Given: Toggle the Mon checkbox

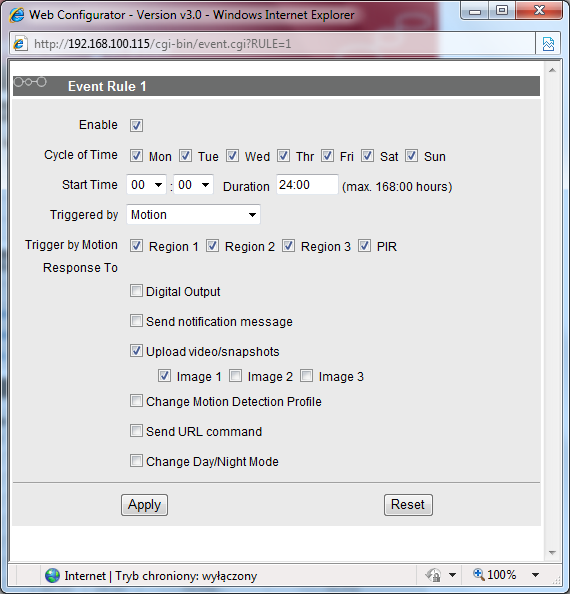Looking at the screenshot, I should coord(136,156).
